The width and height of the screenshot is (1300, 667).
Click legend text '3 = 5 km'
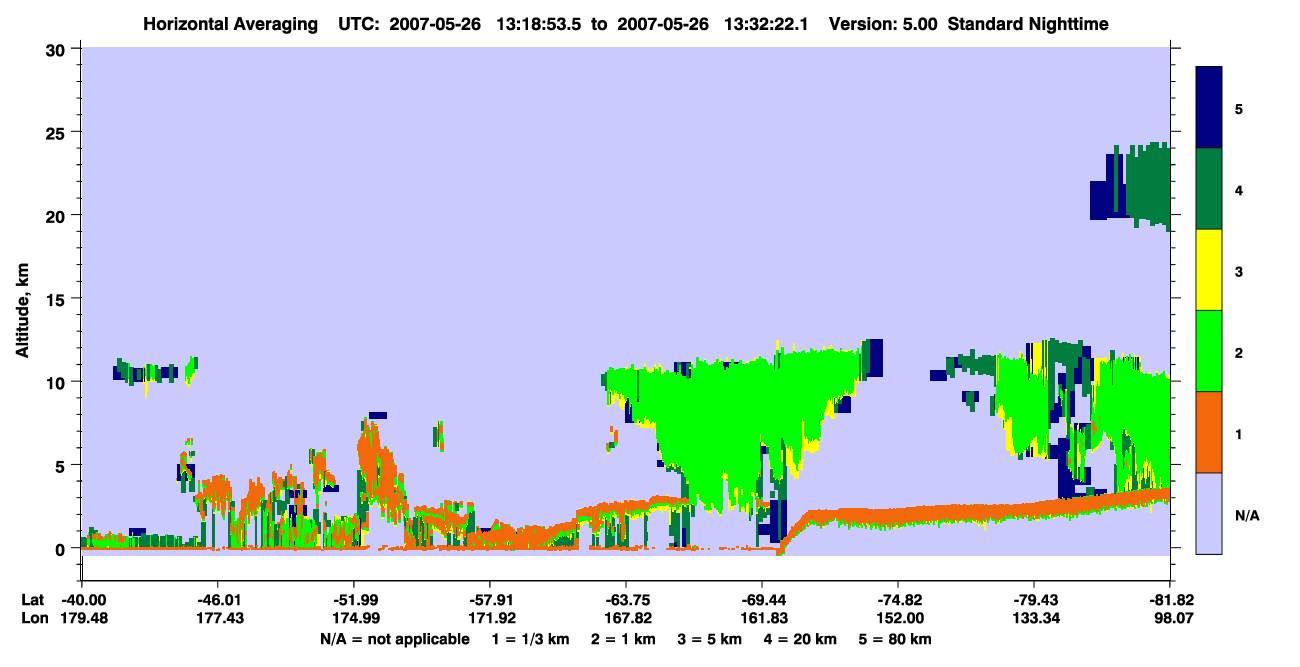[x=710, y=639]
